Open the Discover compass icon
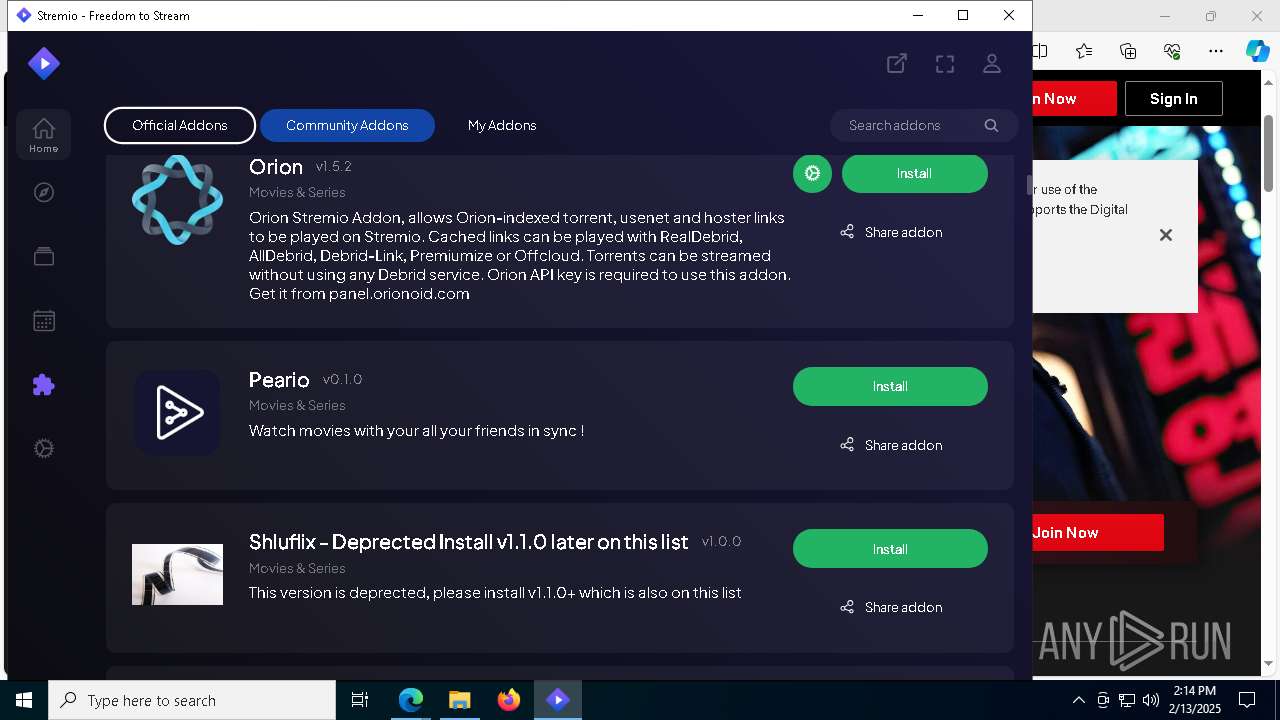1280x720 pixels. coord(44,193)
